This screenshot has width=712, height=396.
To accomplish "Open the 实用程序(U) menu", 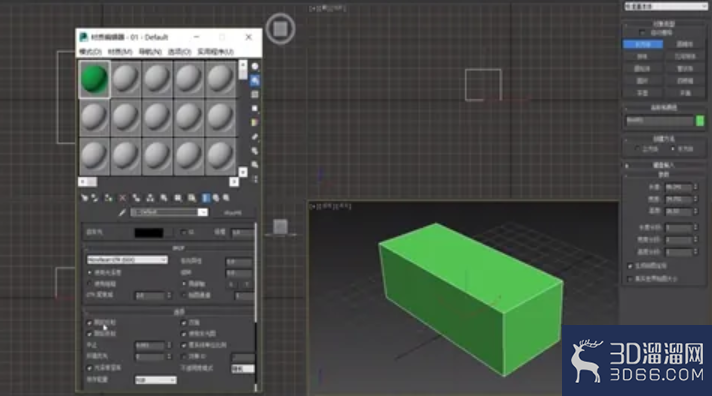I will 215,52.
